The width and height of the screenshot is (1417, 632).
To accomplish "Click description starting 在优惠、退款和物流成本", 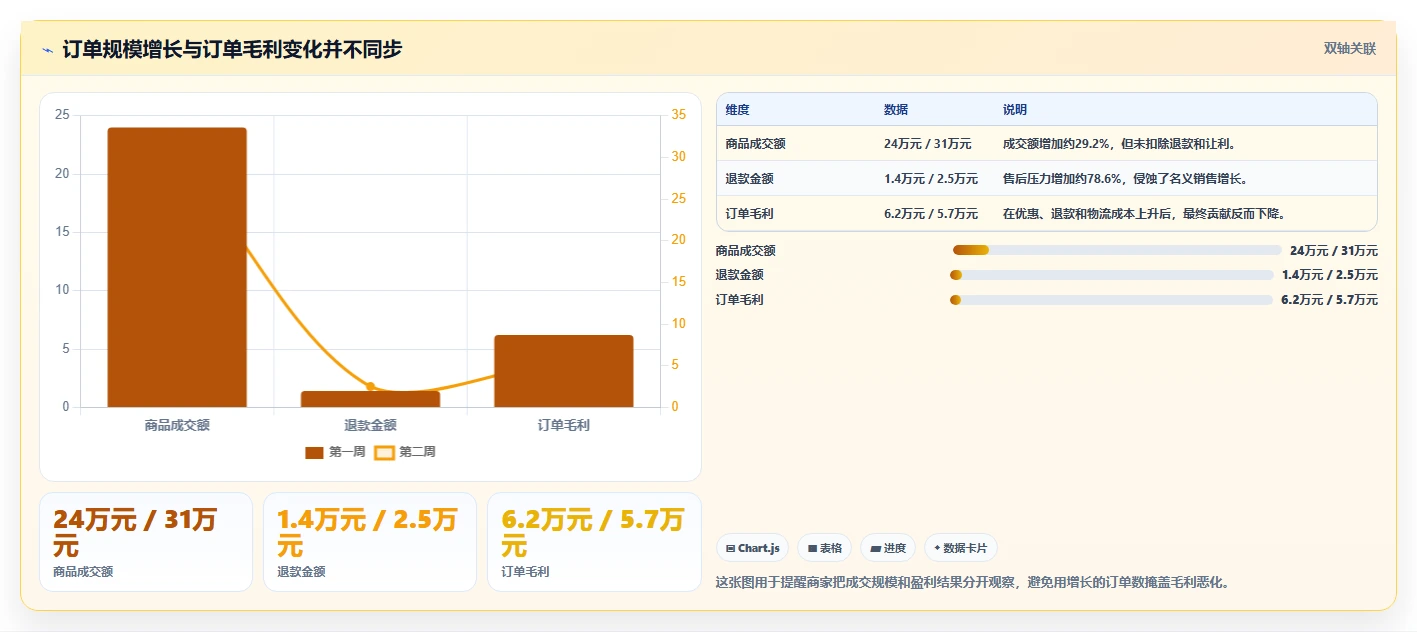I will 1144,214.
